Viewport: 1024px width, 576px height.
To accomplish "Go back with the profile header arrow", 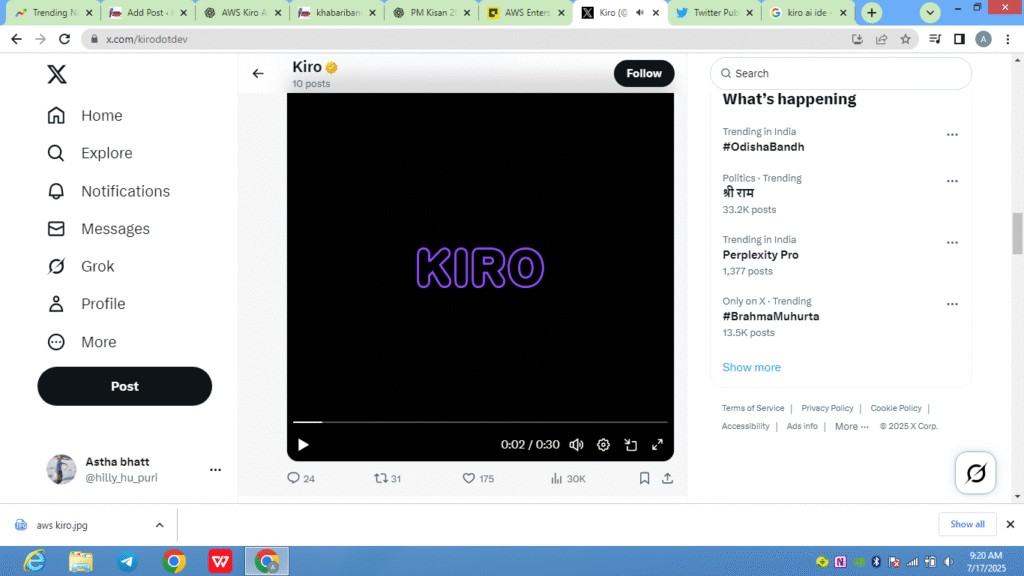I will [x=258, y=73].
